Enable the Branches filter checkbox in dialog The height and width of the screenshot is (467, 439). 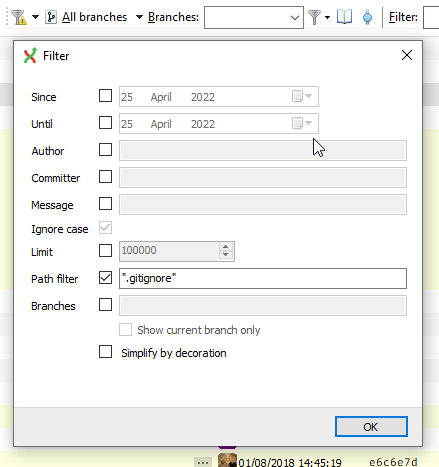point(105,304)
